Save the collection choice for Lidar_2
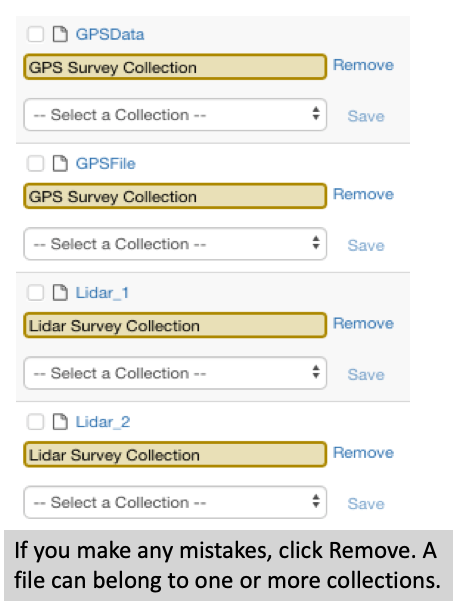The image size is (459, 611). tap(366, 503)
